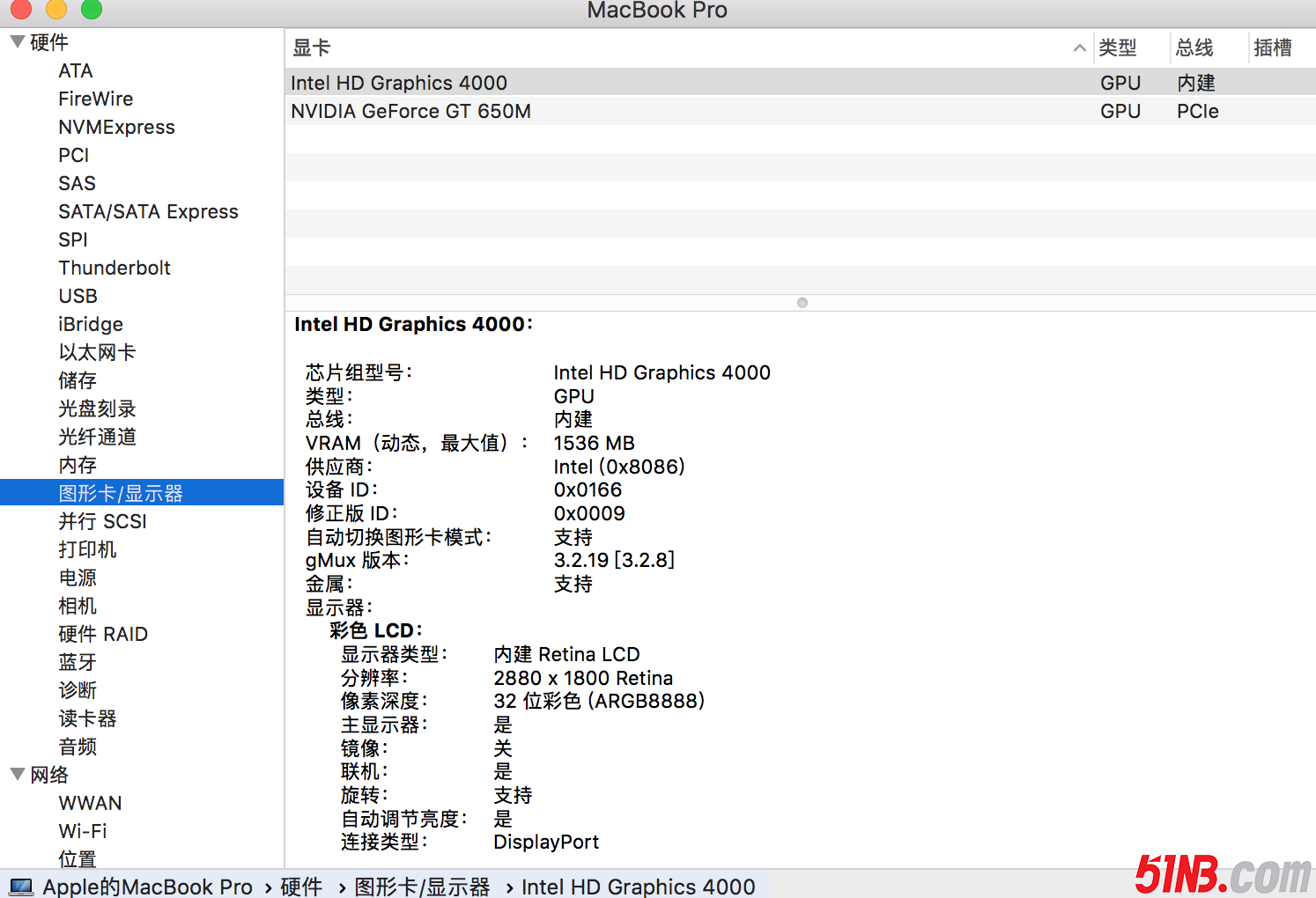Click the laptop icon in the path bar
This screenshot has width=1316, height=898.
pos(21,887)
